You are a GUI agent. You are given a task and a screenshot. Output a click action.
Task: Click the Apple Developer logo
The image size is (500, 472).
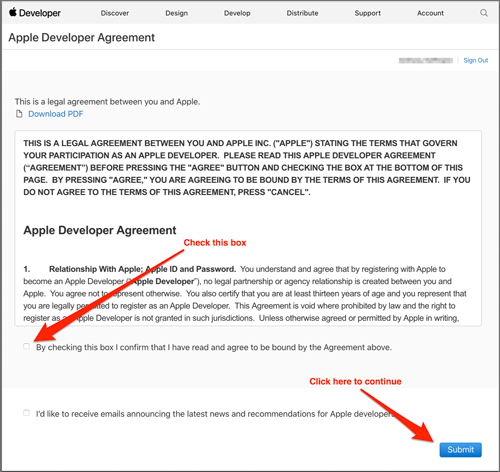coord(35,13)
